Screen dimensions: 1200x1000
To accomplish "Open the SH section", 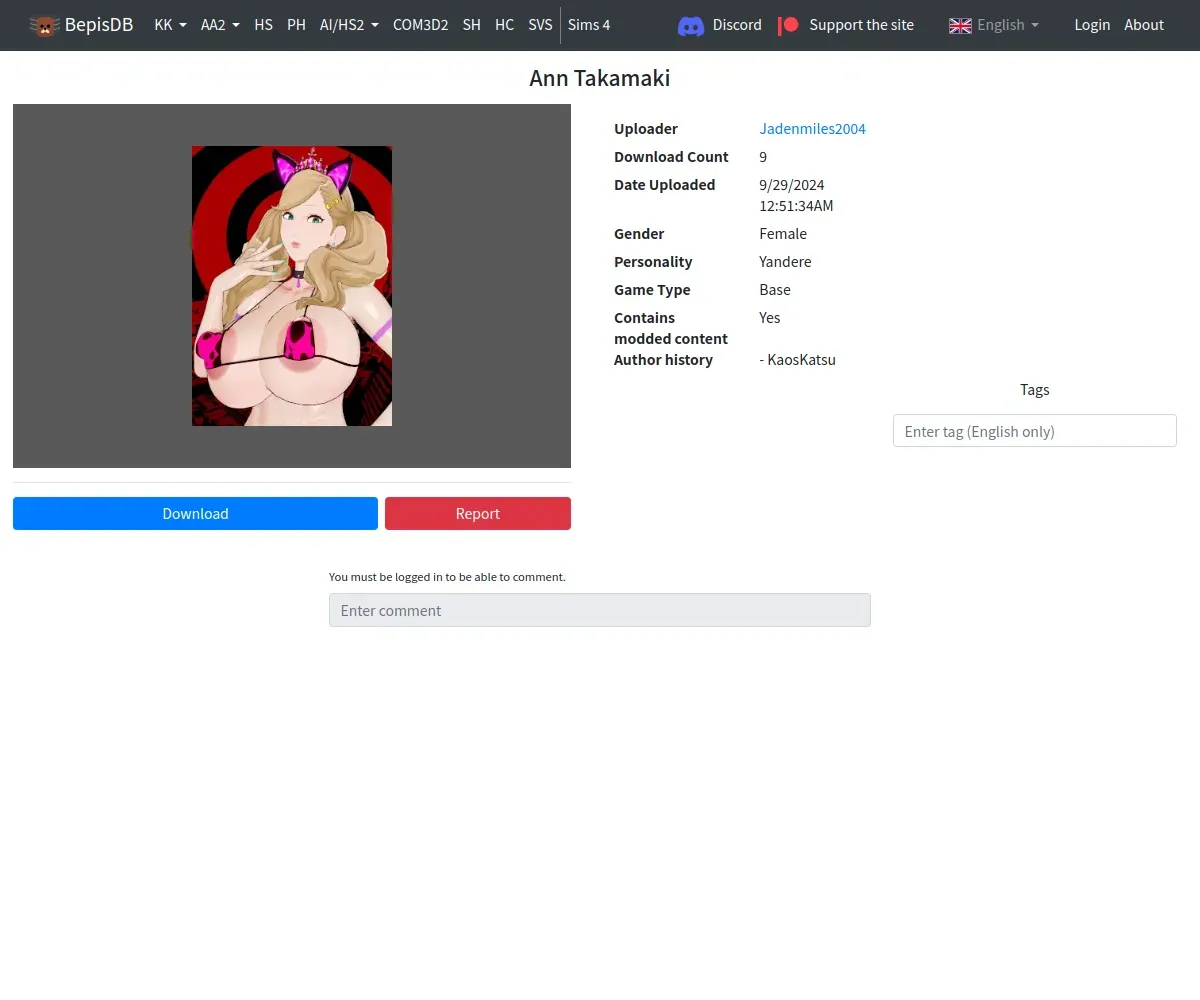I will click(472, 25).
